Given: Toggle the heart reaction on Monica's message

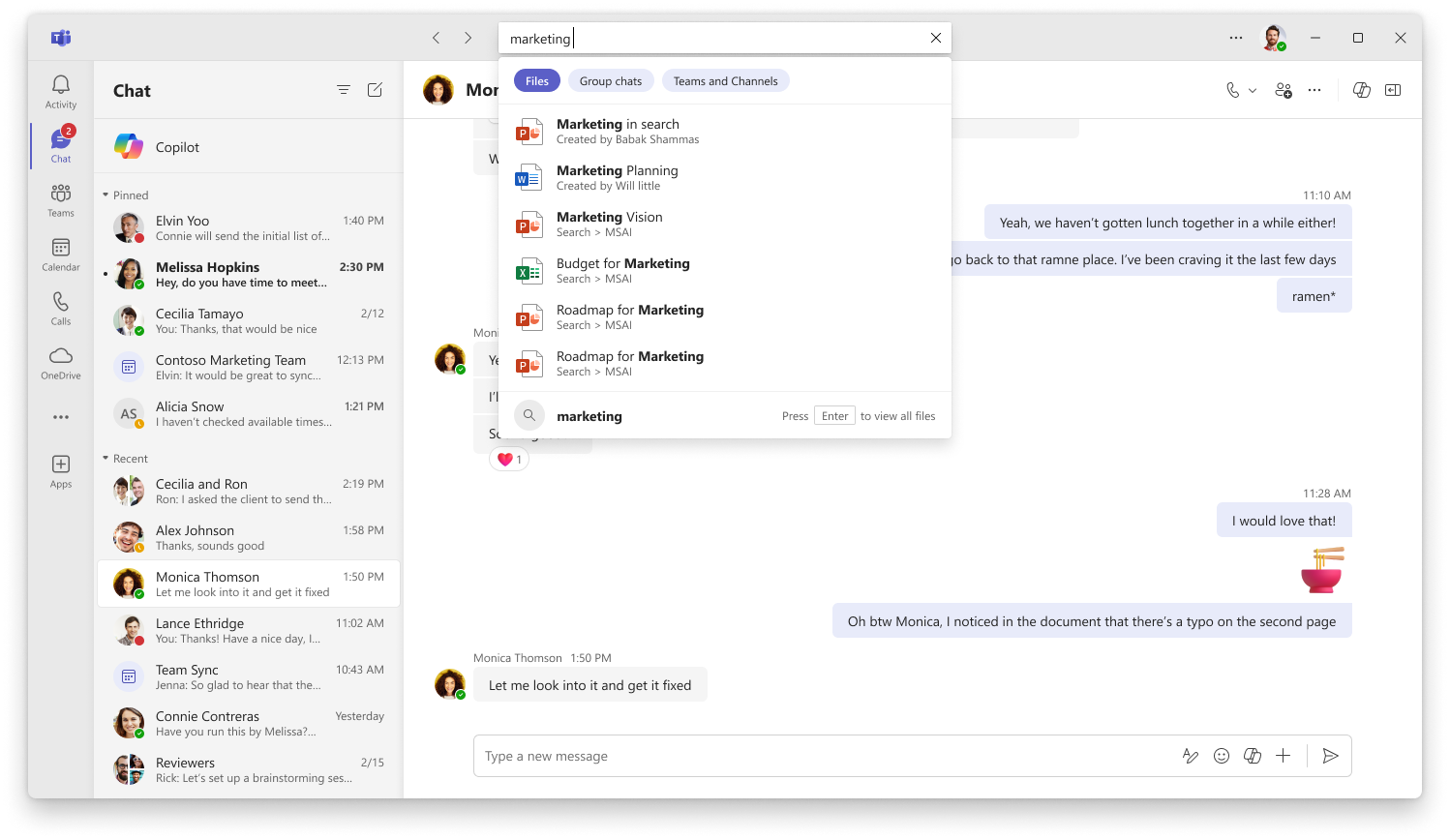Looking at the screenshot, I should coord(509,458).
